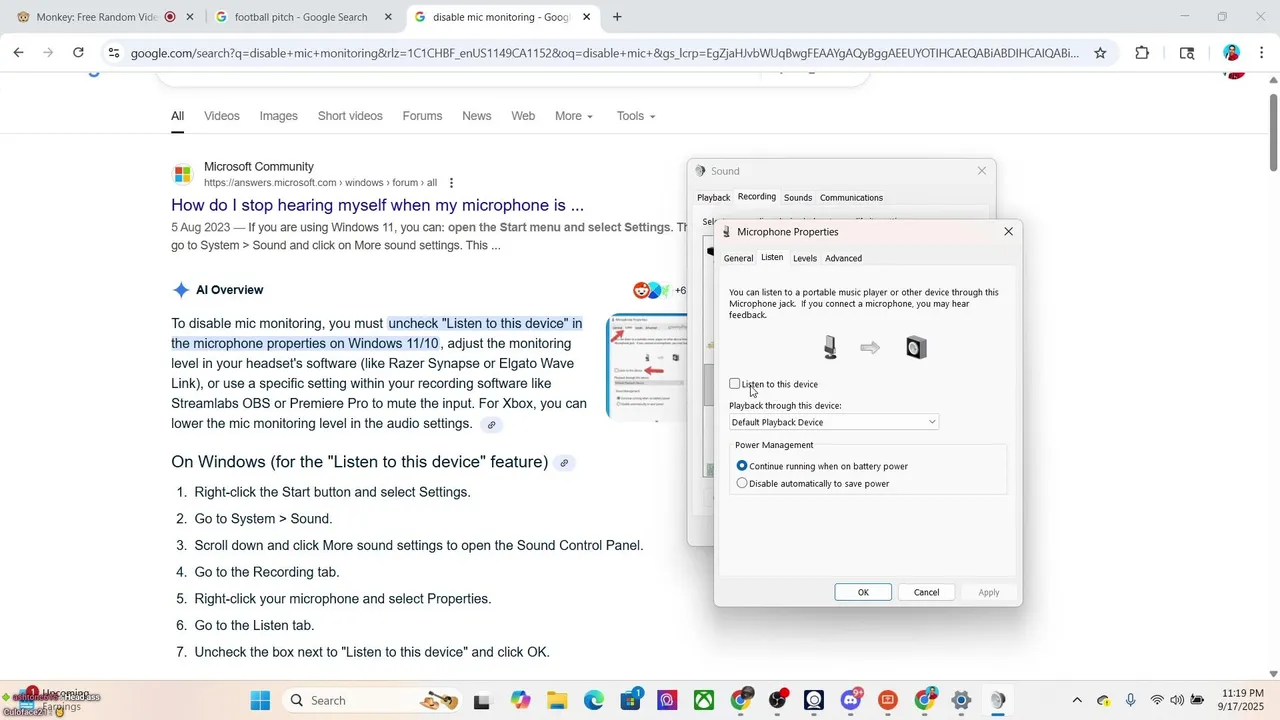Close the Sound window

pos(981,171)
